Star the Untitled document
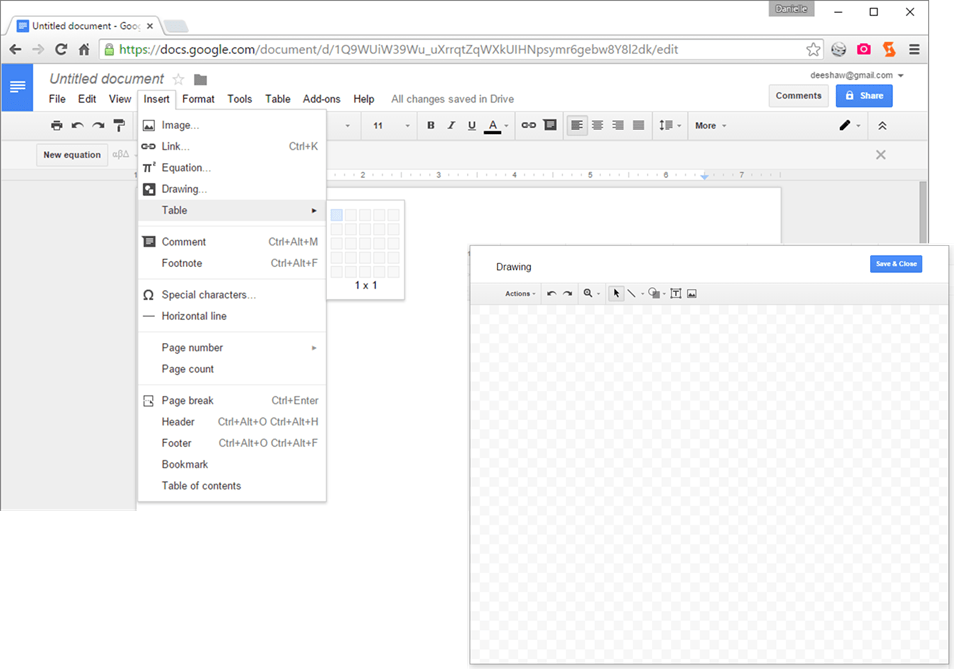The image size is (954, 669). pos(178,79)
